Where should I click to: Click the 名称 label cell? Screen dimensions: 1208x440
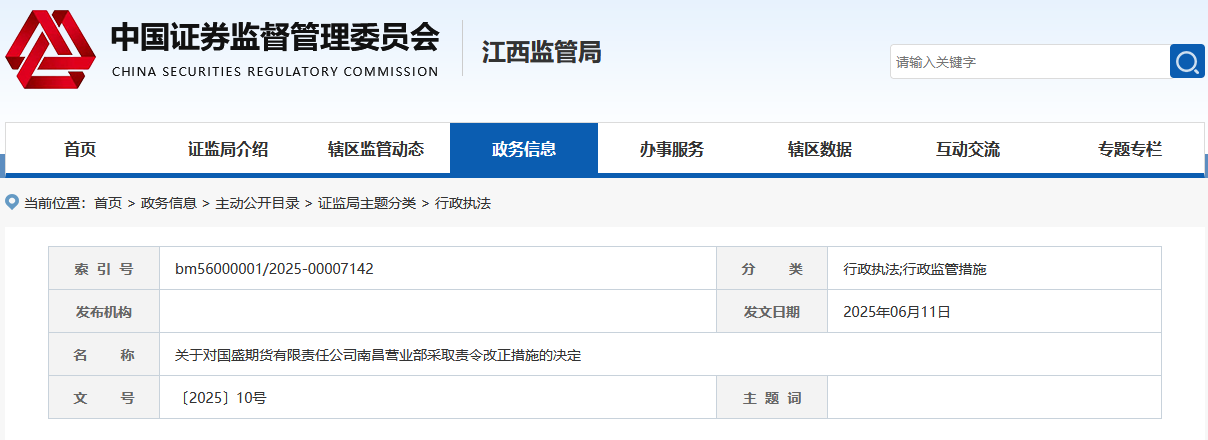coord(104,355)
